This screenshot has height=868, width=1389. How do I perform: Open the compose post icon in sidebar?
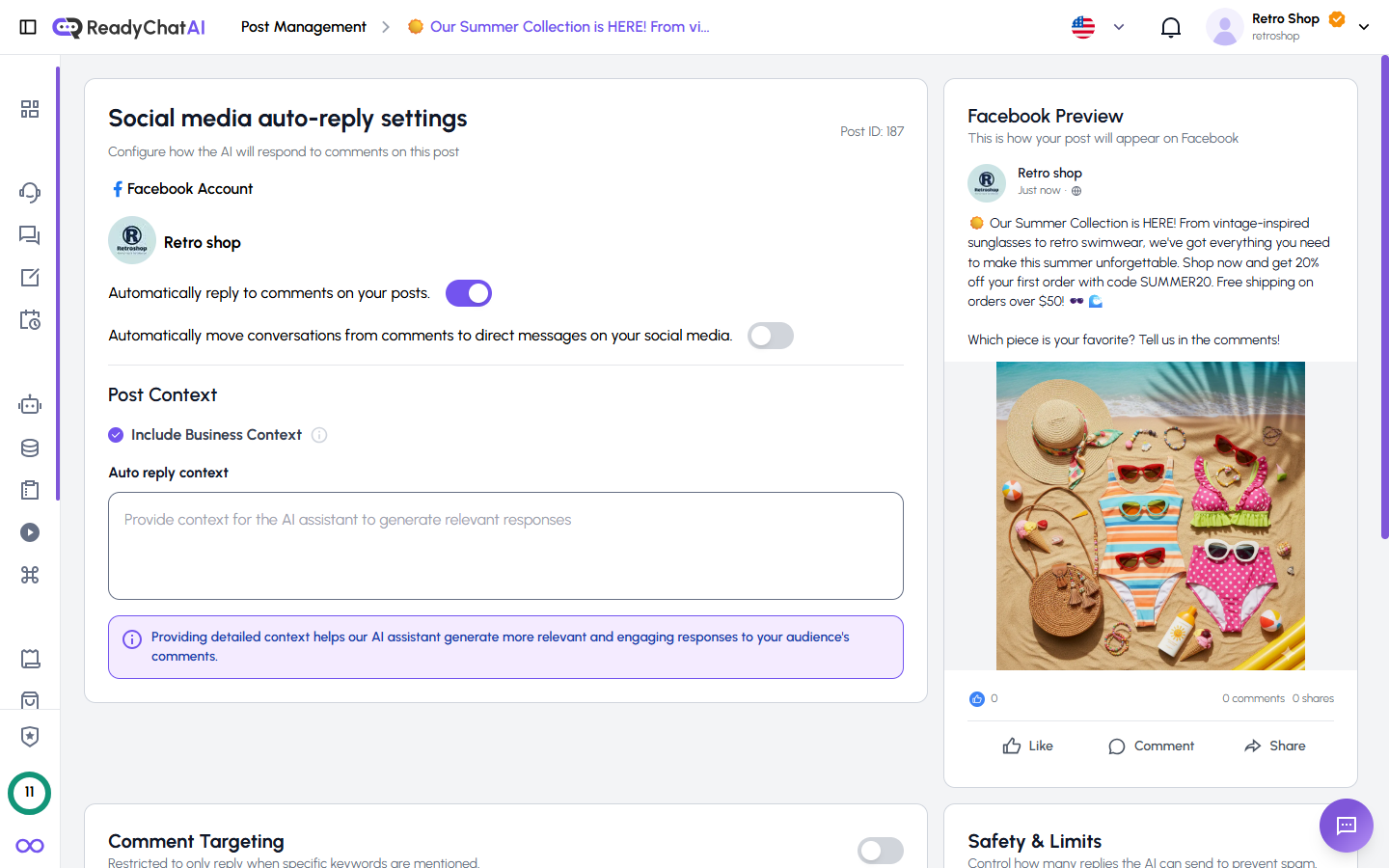[x=30, y=277]
